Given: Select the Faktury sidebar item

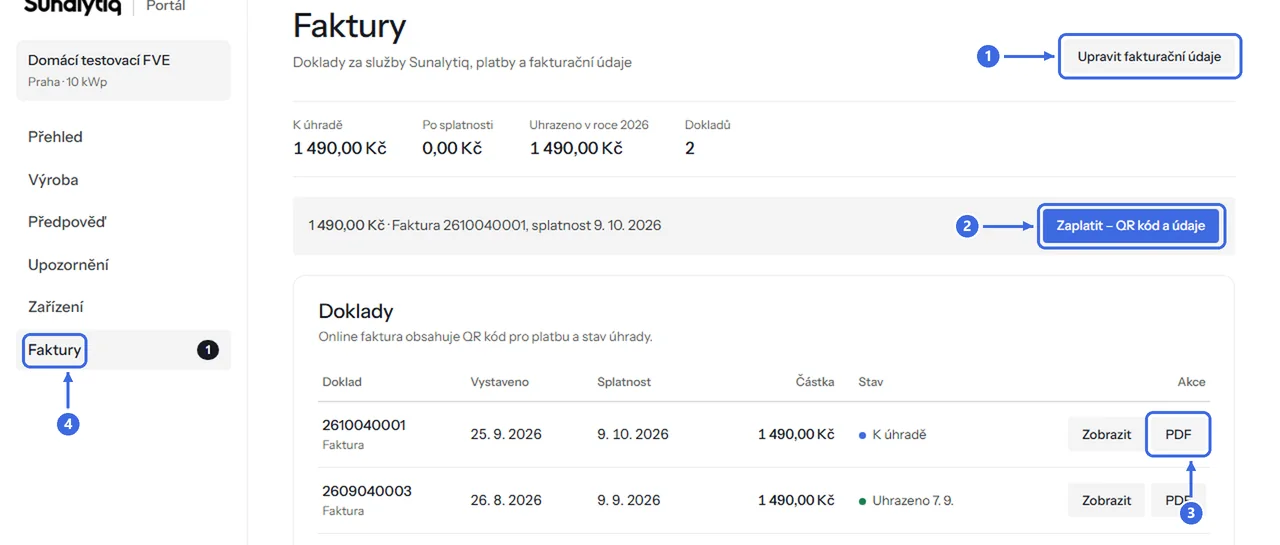Looking at the screenshot, I should (x=123, y=350).
